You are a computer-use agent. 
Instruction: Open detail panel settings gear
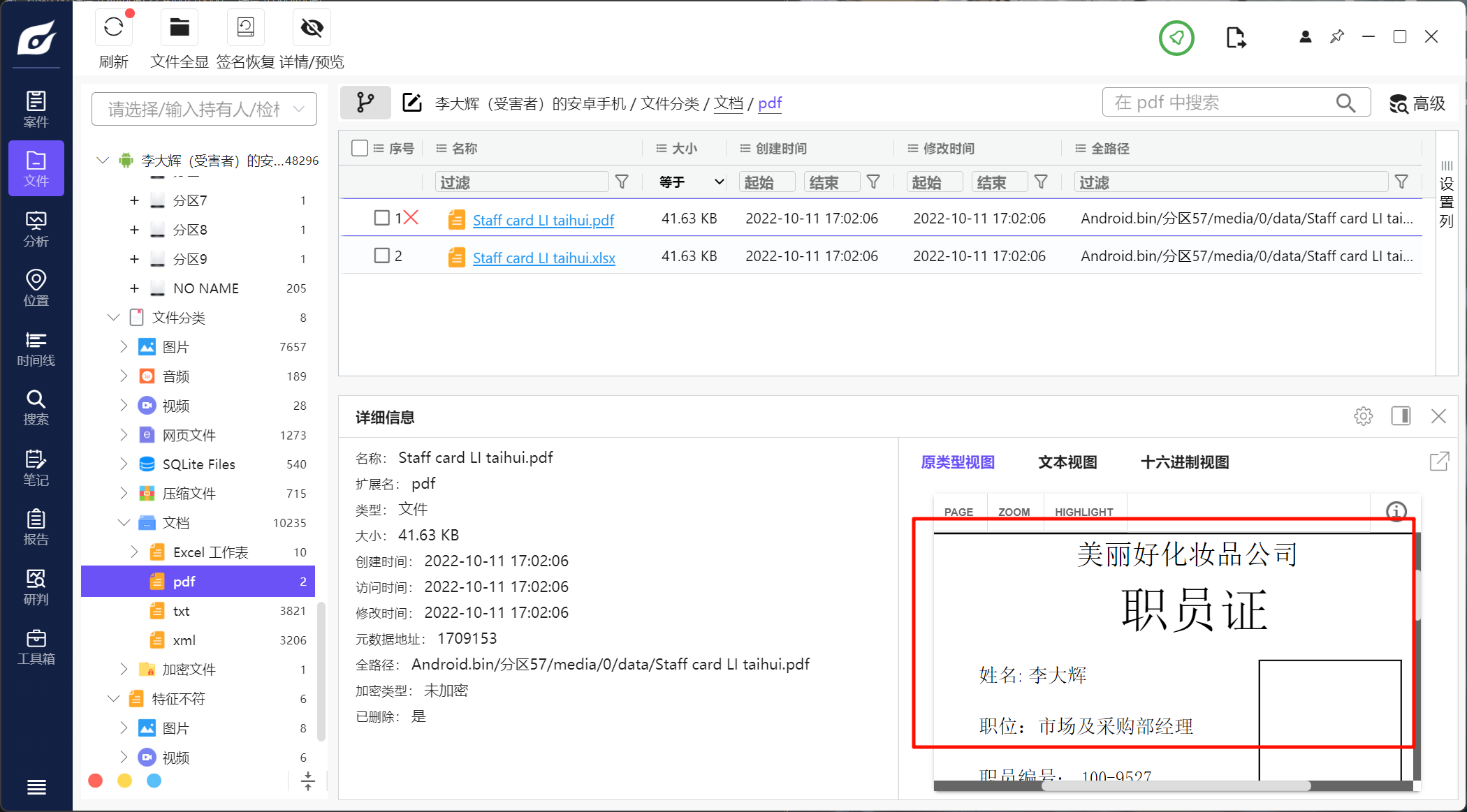[x=1363, y=416]
